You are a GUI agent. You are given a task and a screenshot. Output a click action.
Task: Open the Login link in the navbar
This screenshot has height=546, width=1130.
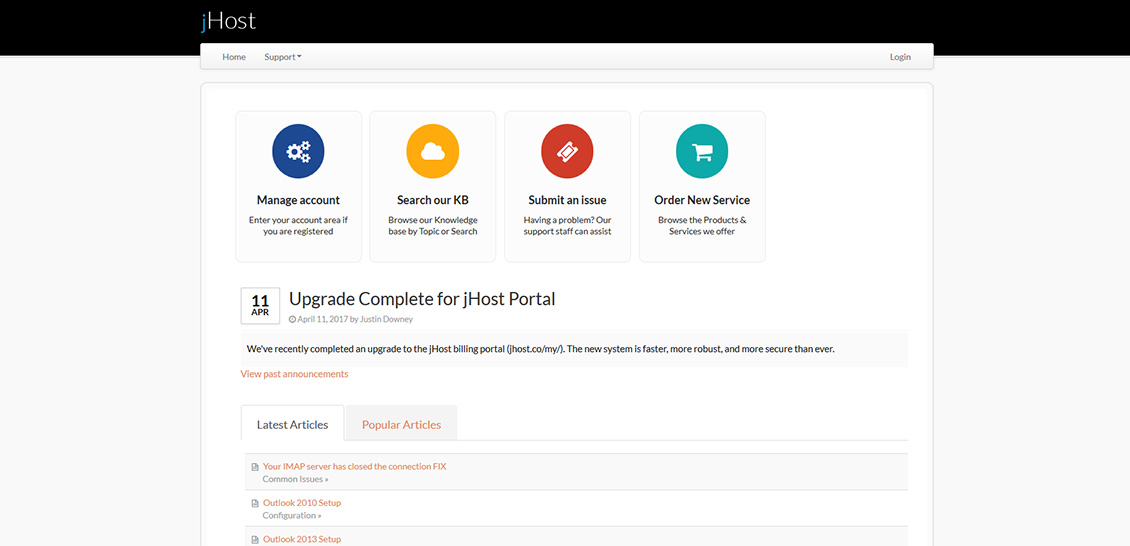(900, 57)
